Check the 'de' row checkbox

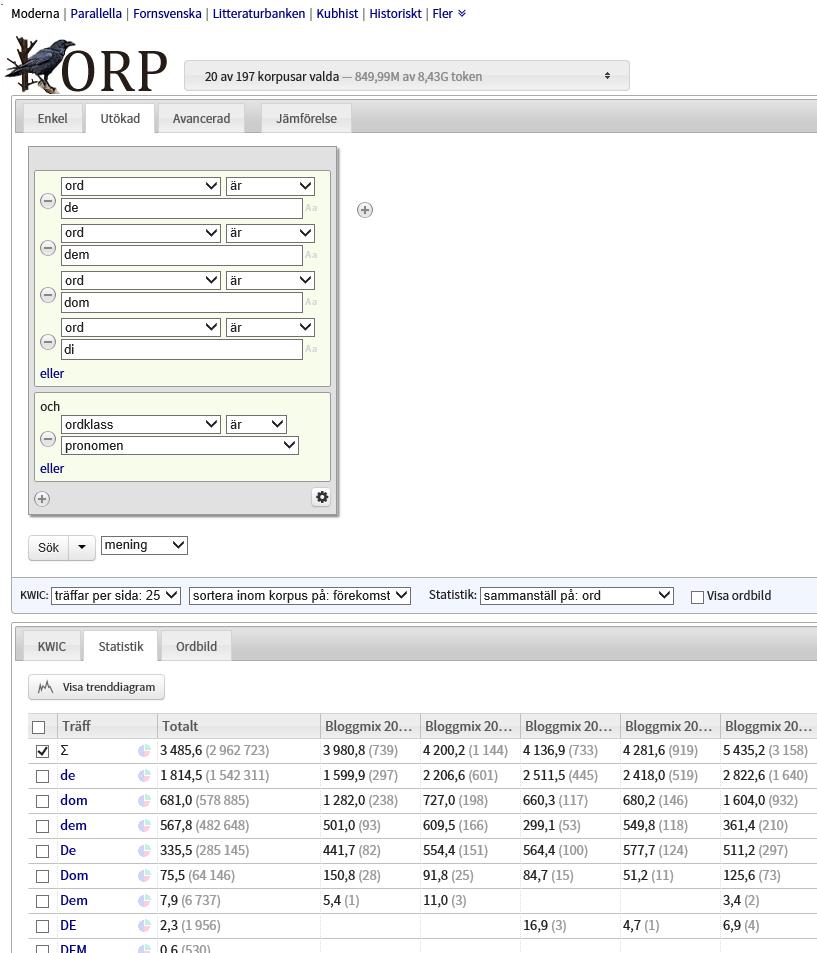click(42, 776)
